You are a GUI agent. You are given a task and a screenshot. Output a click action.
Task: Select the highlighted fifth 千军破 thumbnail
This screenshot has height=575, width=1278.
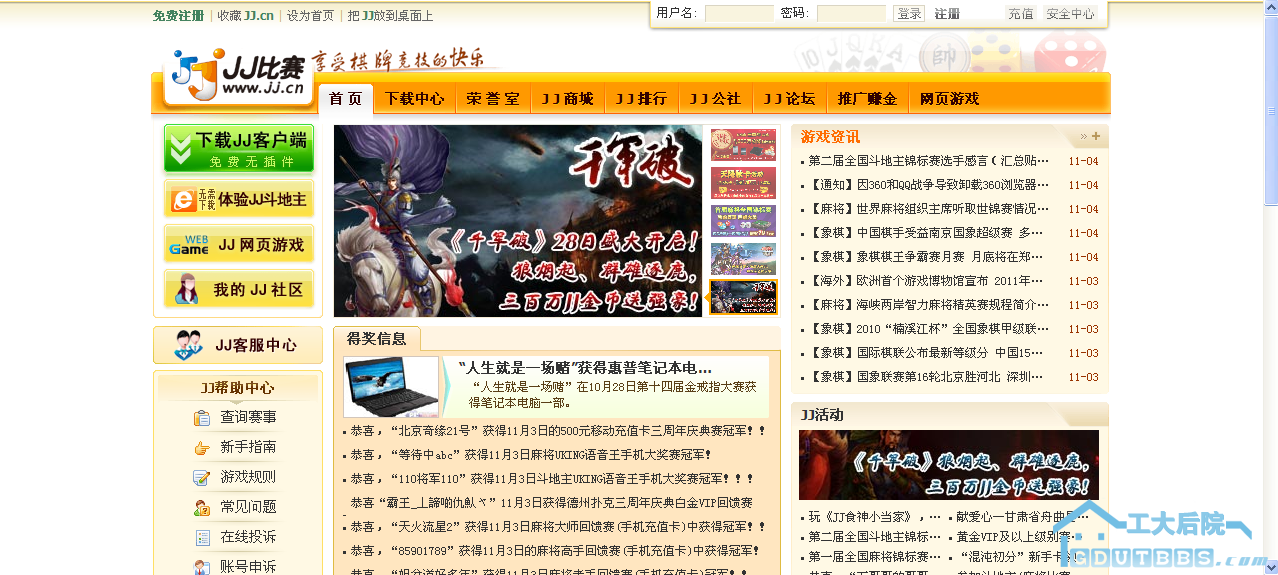click(743, 297)
